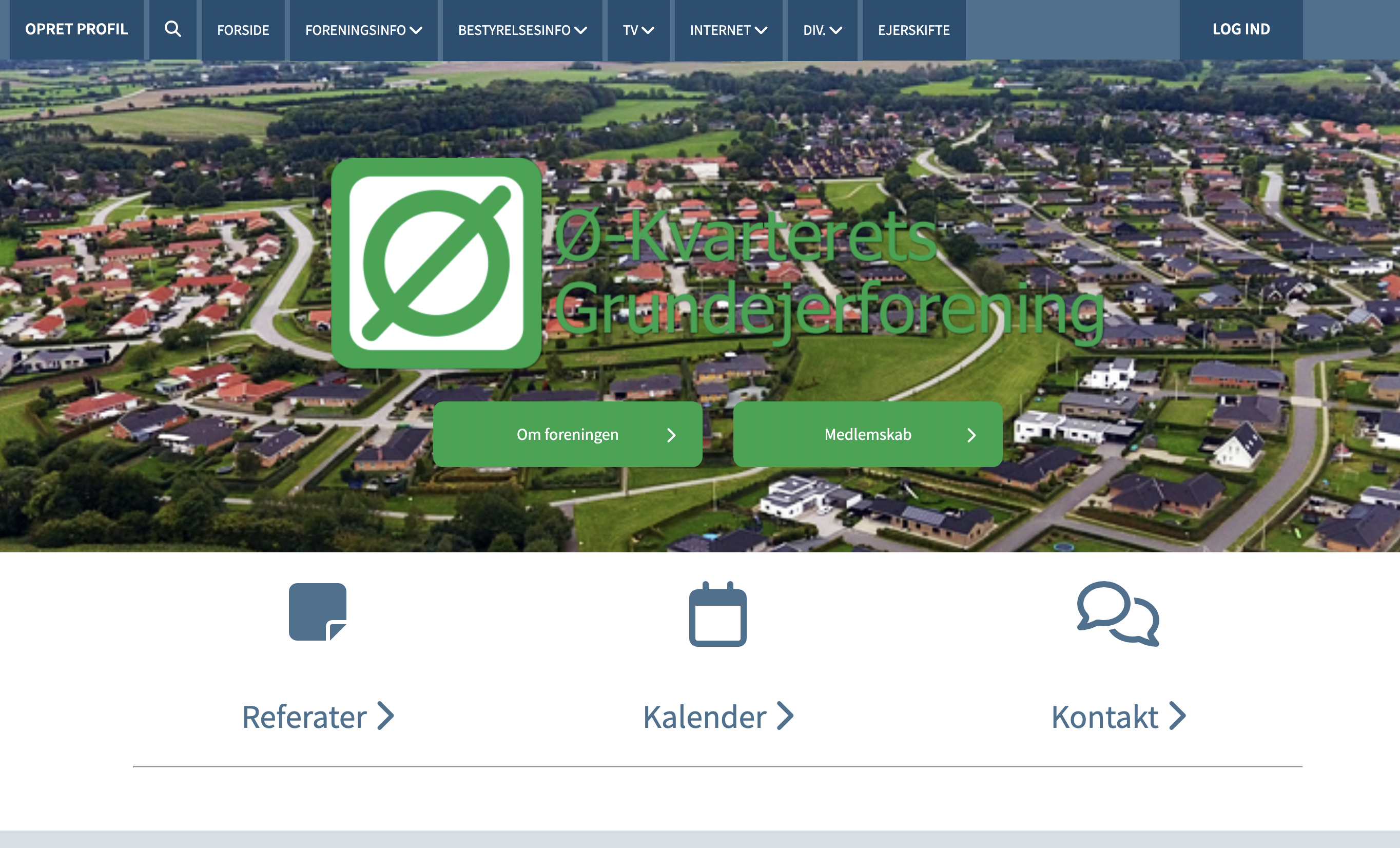Viewport: 1400px width, 848px height.
Task: Click arrow icon on Om foreningen button
Action: point(671,435)
